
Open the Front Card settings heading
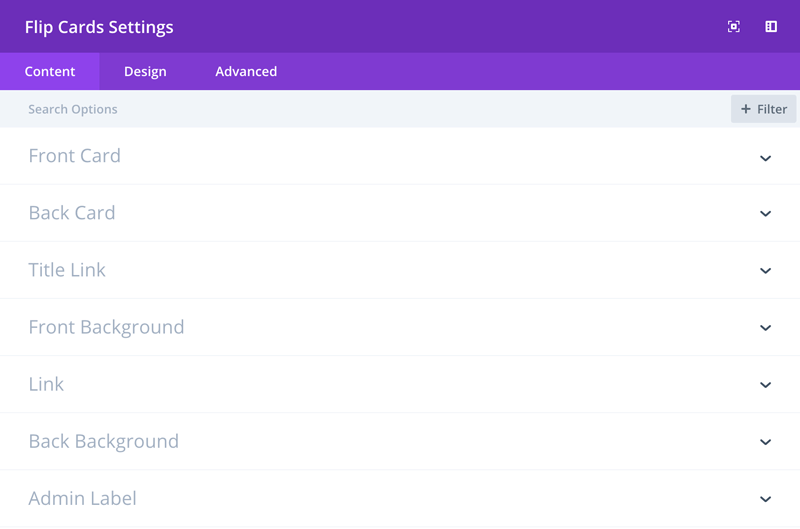tap(74, 156)
